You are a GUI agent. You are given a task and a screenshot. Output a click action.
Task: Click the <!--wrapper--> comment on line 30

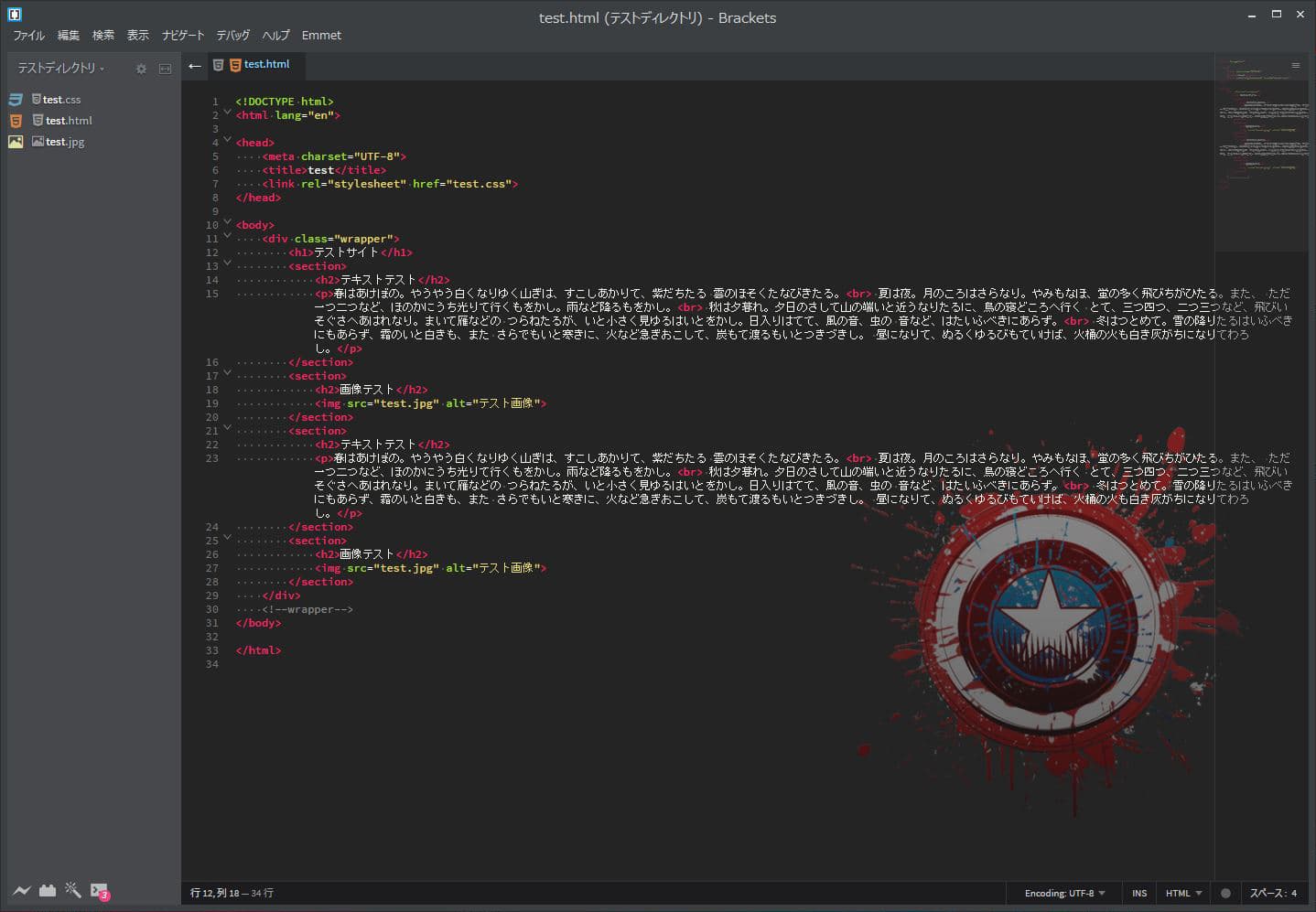[x=307, y=609]
